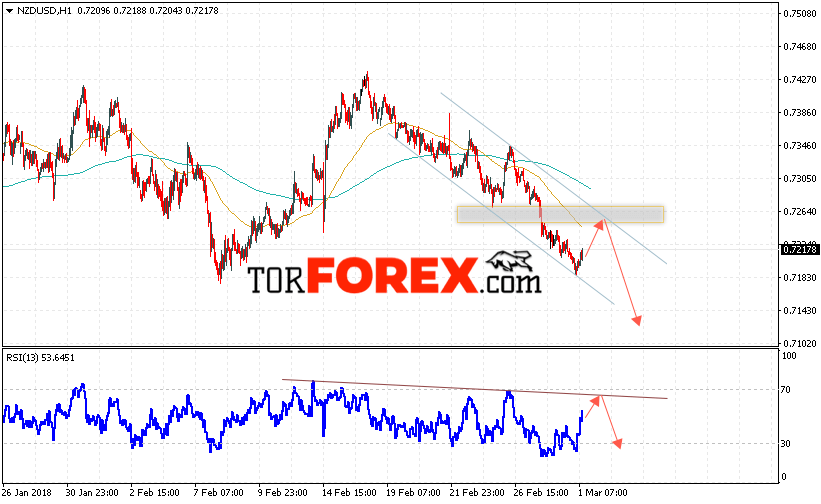Select price scale value 0.73460
The image size is (821, 504).
click(800, 145)
